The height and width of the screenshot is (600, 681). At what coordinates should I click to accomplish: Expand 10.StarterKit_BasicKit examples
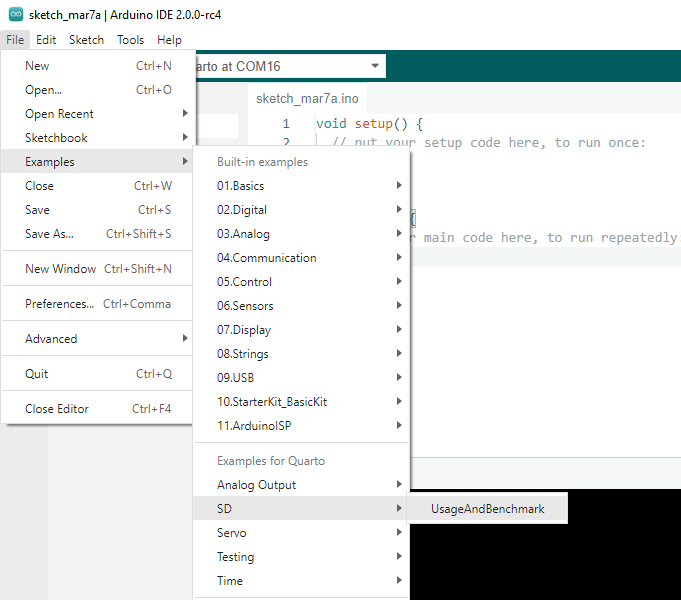coord(272,402)
